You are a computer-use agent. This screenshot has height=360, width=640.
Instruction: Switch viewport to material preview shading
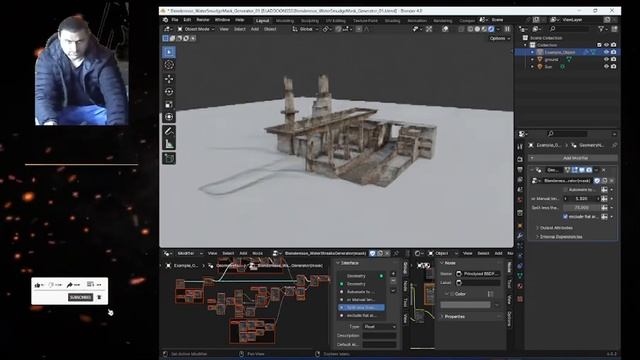point(484,29)
